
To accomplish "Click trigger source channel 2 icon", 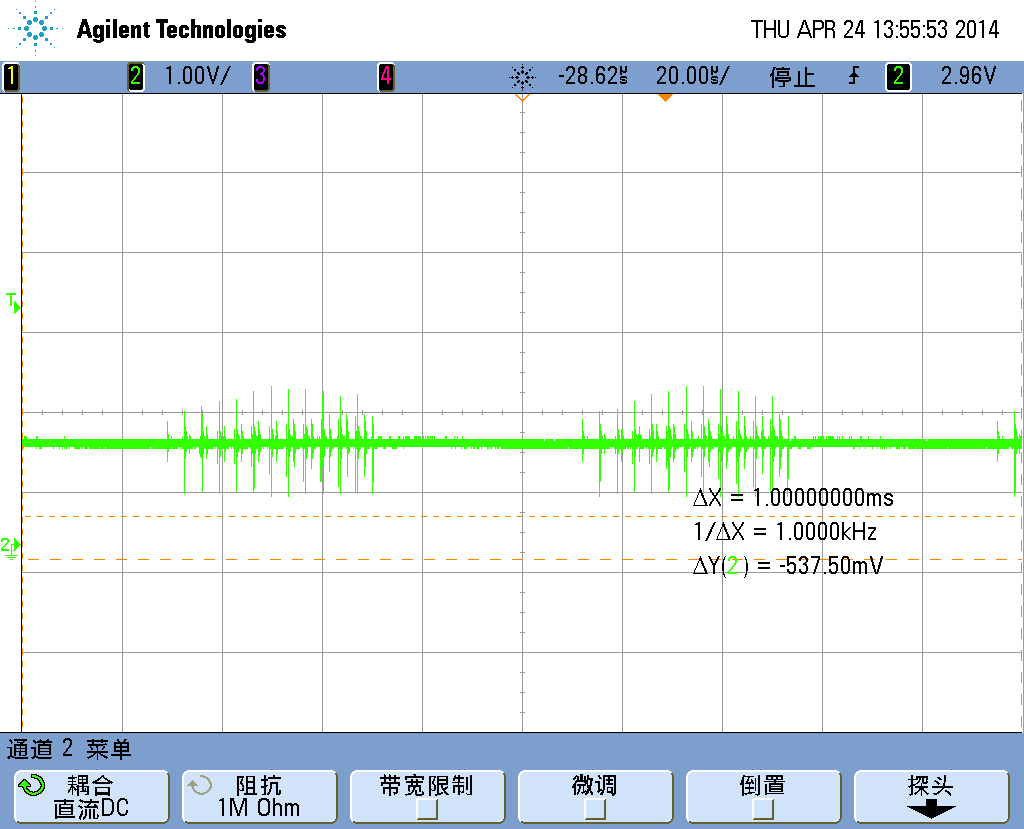I will coord(898,76).
